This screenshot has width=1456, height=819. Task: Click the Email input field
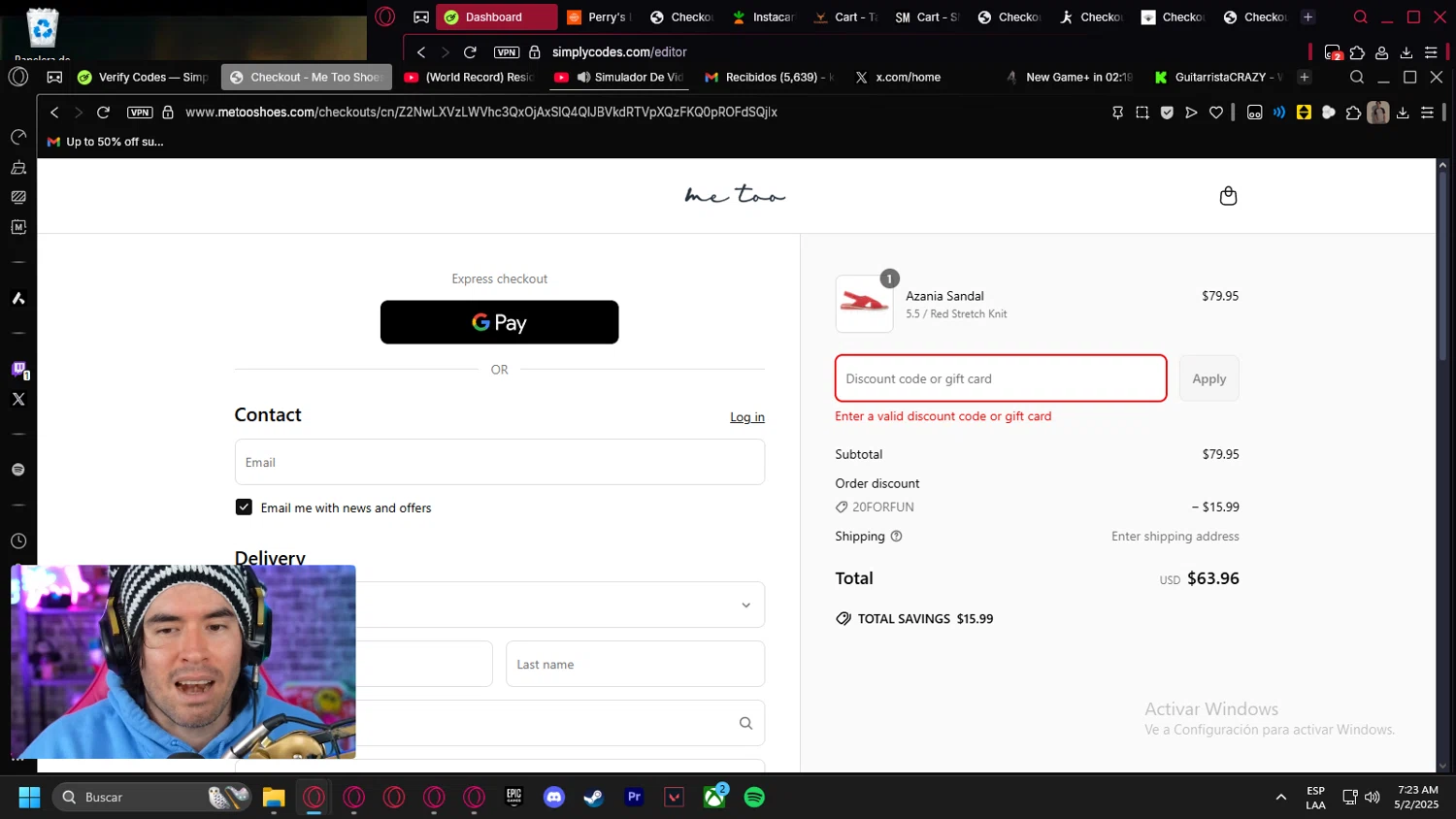[499, 462]
